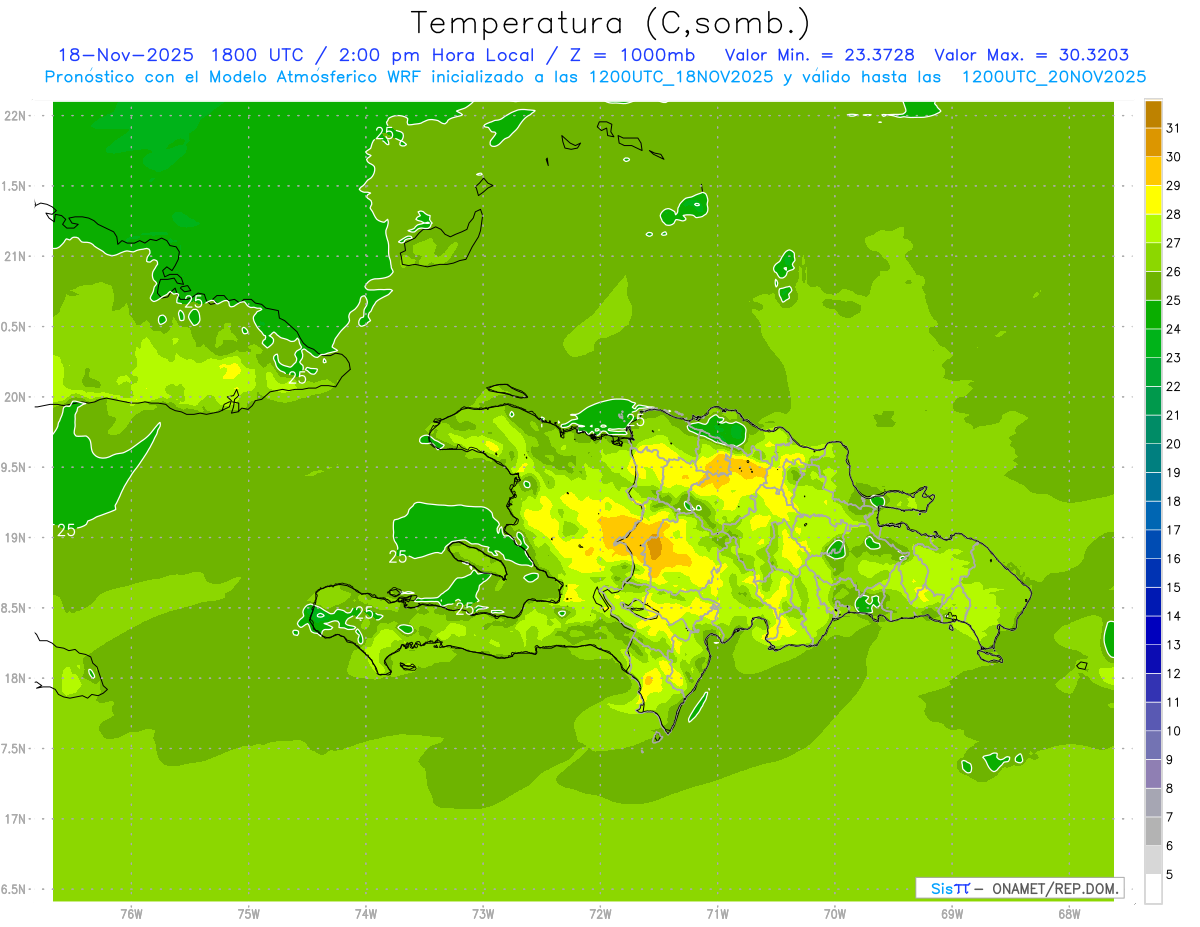Click 'Valor Min. = 23.3728' readout
The image size is (1200, 927).
click(820, 55)
